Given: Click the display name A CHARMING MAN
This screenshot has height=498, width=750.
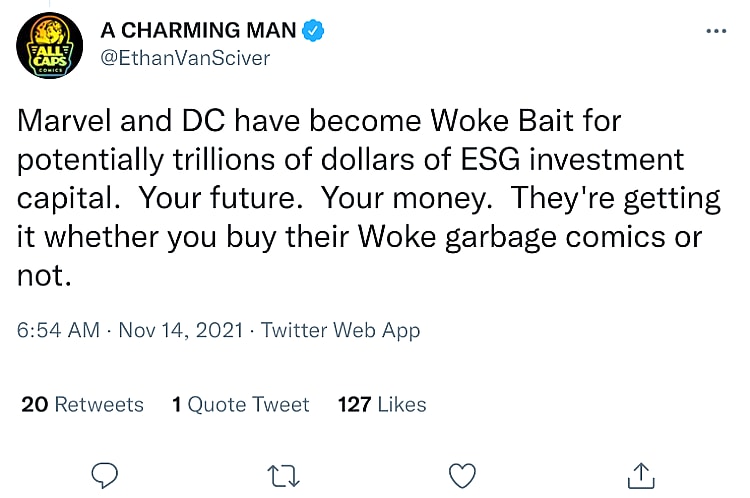Looking at the screenshot, I should [x=199, y=31].
